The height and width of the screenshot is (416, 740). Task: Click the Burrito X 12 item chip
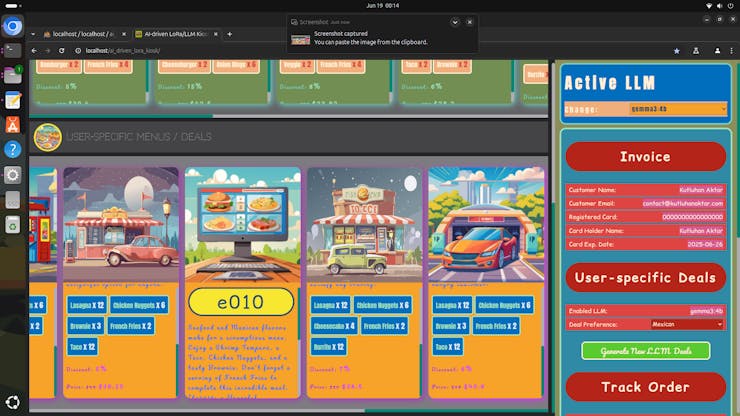(329, 347)
